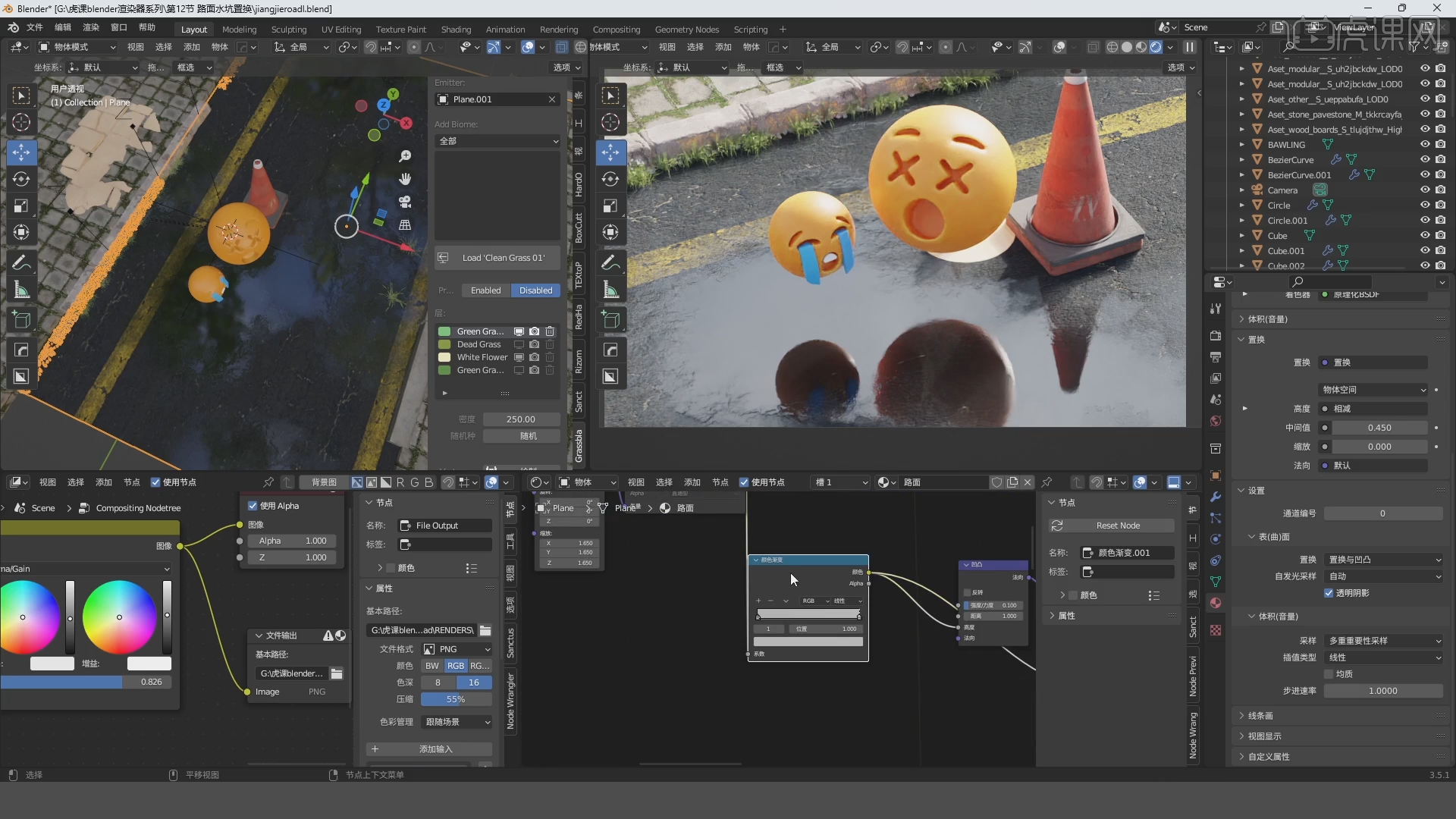Select the Annotate tool

point(21,262)
